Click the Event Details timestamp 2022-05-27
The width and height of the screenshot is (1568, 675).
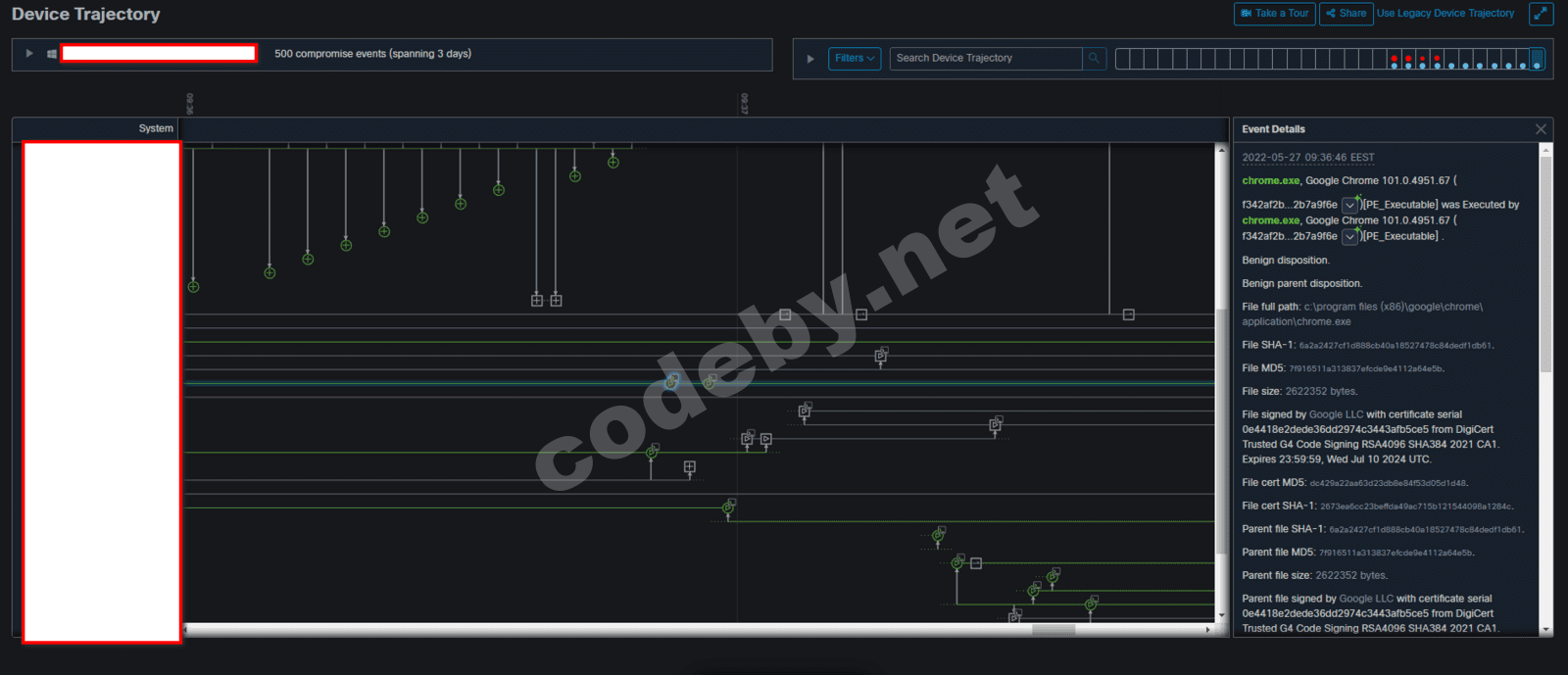coord(1307,158)
